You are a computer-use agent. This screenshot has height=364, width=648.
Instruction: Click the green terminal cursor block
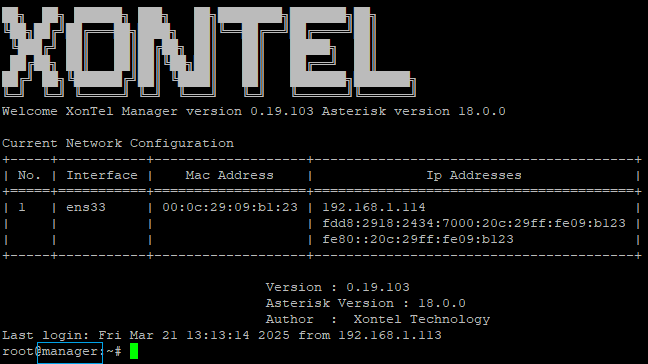(134, 351)
